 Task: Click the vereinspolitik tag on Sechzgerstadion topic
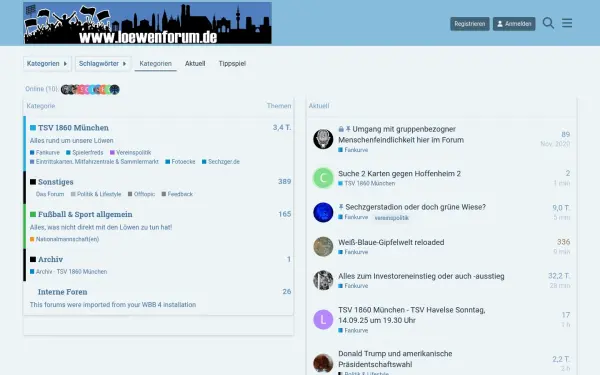pos(391,218)
